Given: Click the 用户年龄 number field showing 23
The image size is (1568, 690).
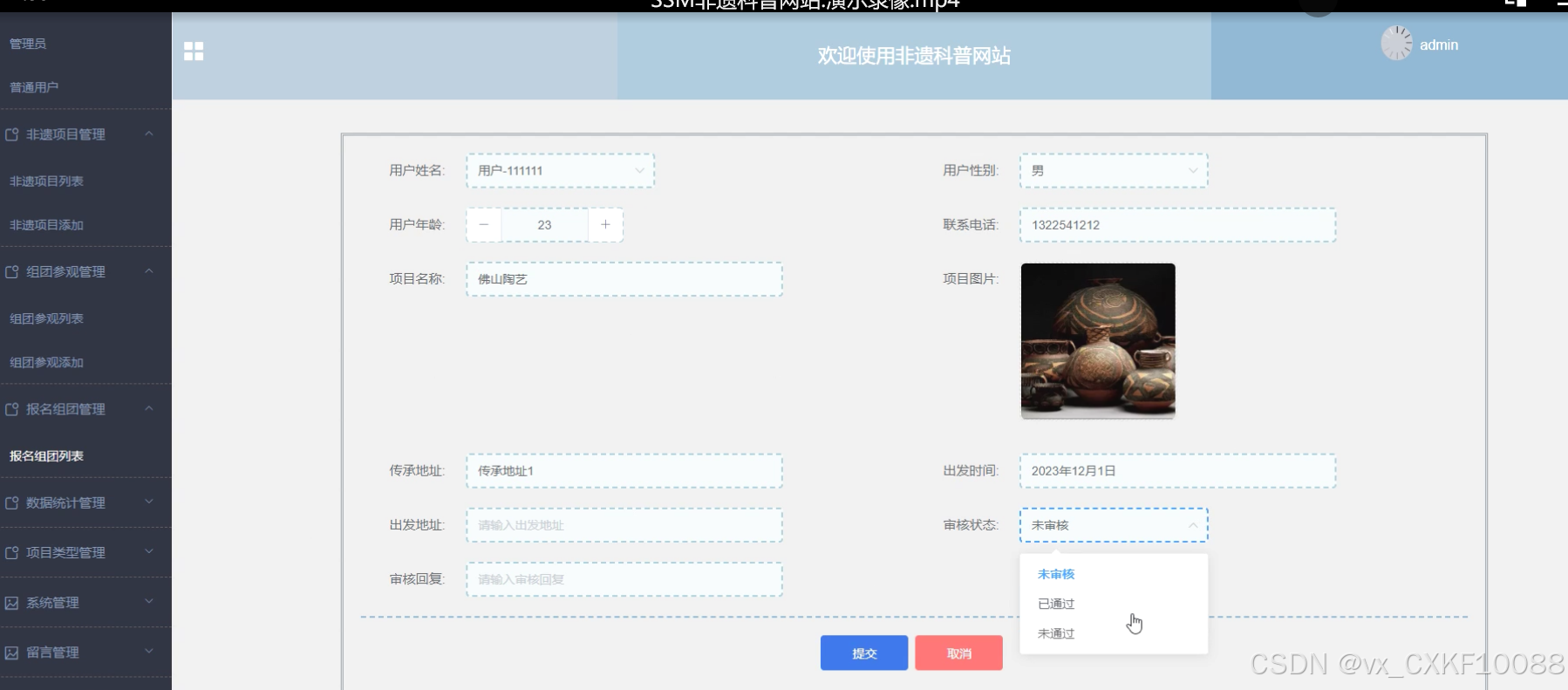Looking at the screenshot, I should [x=545, y=225].
